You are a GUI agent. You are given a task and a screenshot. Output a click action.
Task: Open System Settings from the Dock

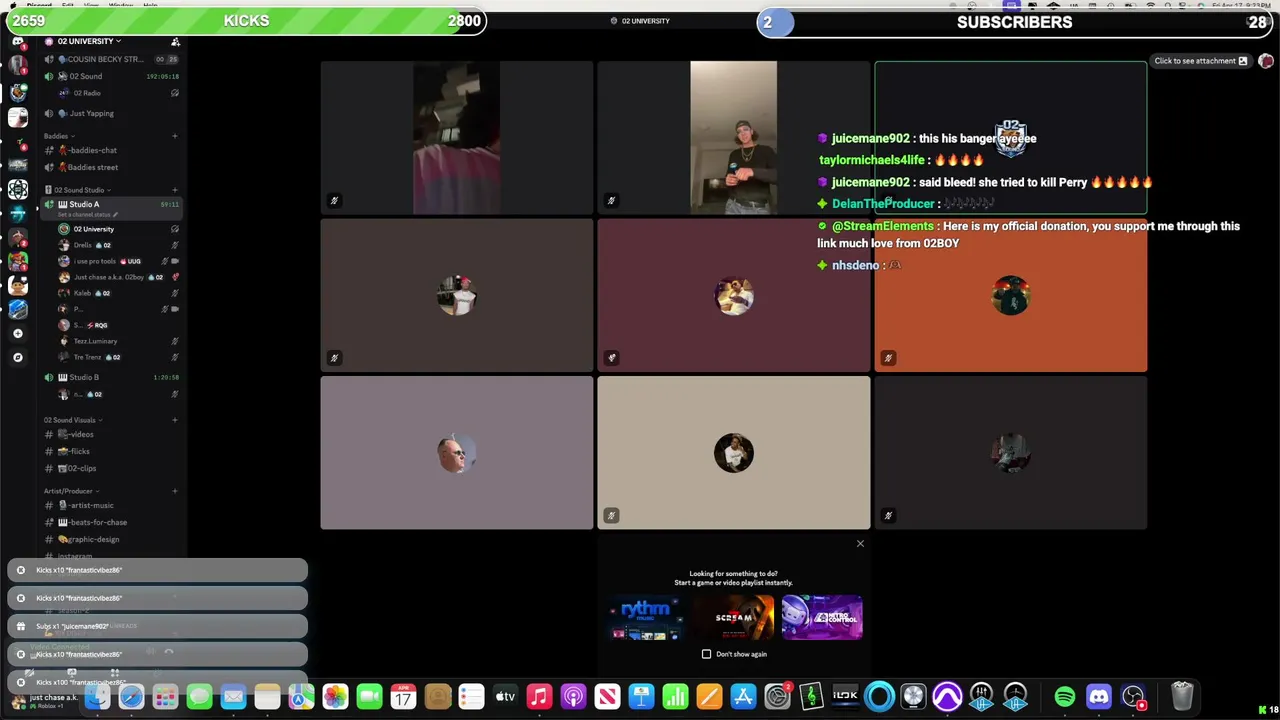[777, 696]
